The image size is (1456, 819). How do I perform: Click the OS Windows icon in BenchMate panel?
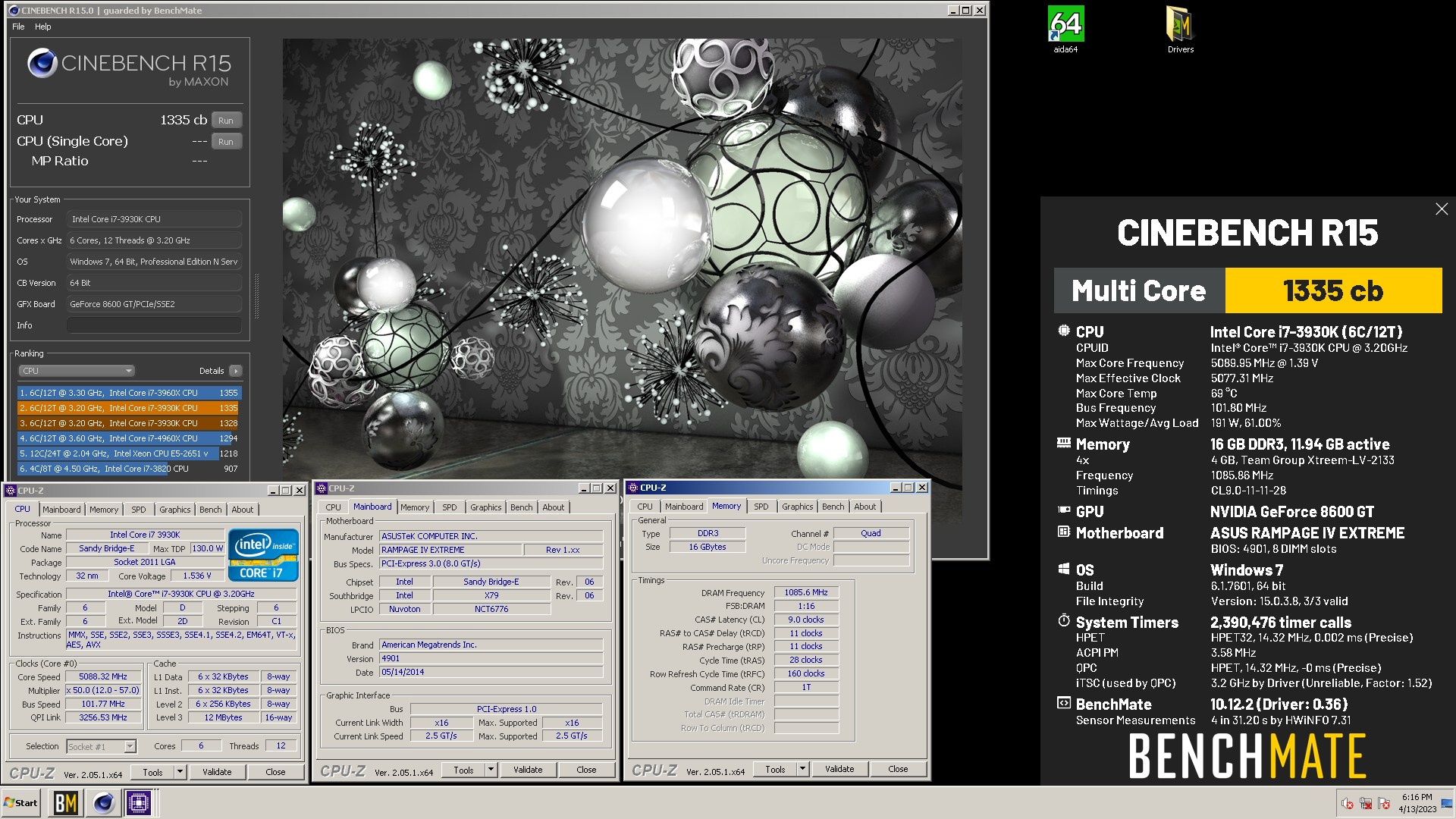[x=1064, y=570]
